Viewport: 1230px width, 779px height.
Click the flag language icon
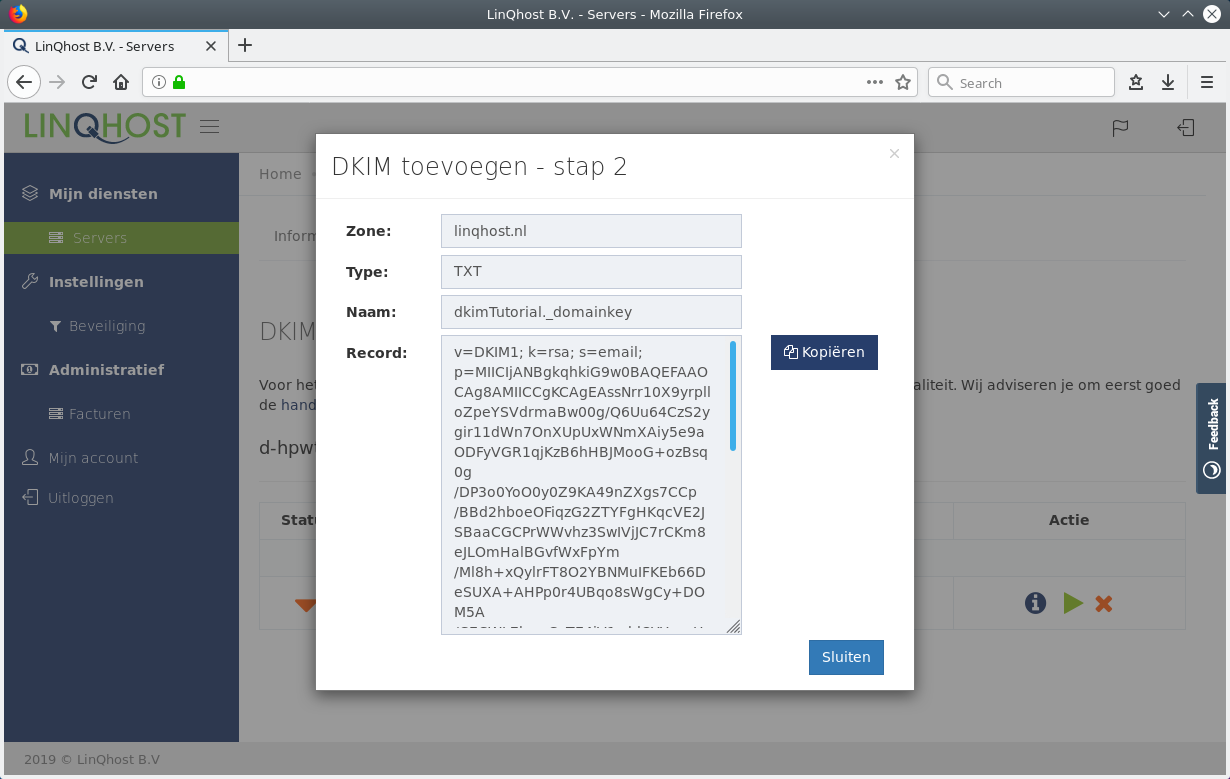[1120, 127]
